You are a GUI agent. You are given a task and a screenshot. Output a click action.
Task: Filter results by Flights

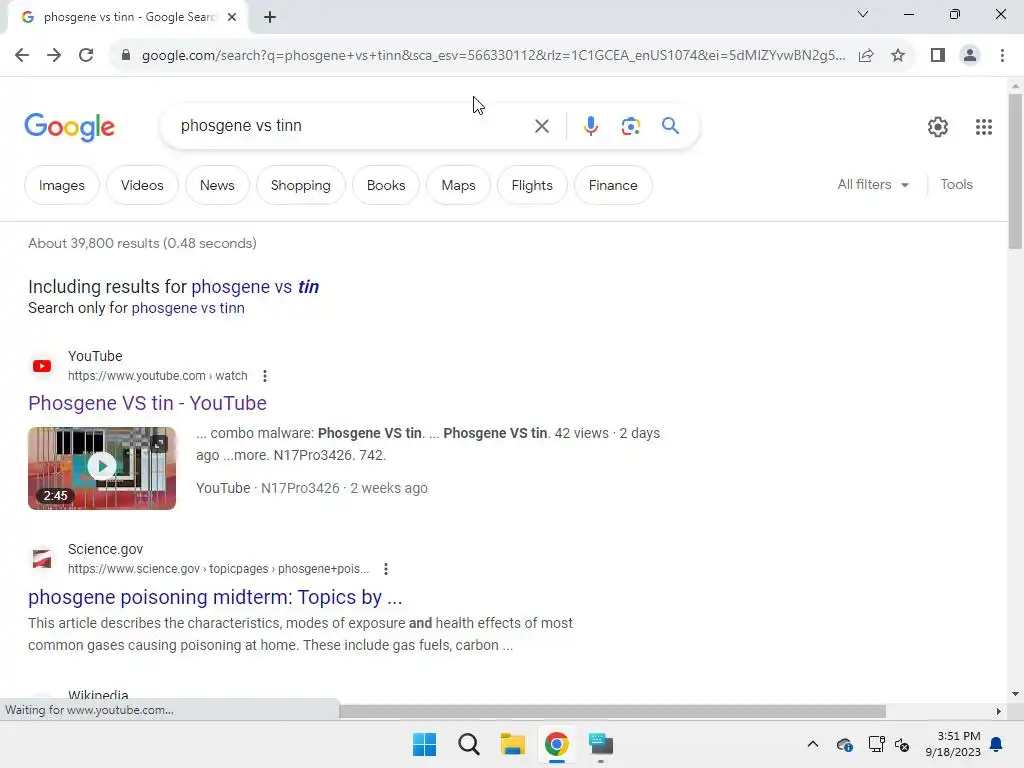pos(532,185)
